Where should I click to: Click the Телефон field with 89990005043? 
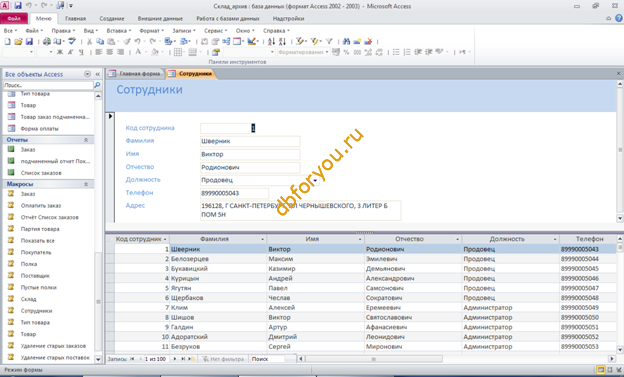tap(234, 193)
